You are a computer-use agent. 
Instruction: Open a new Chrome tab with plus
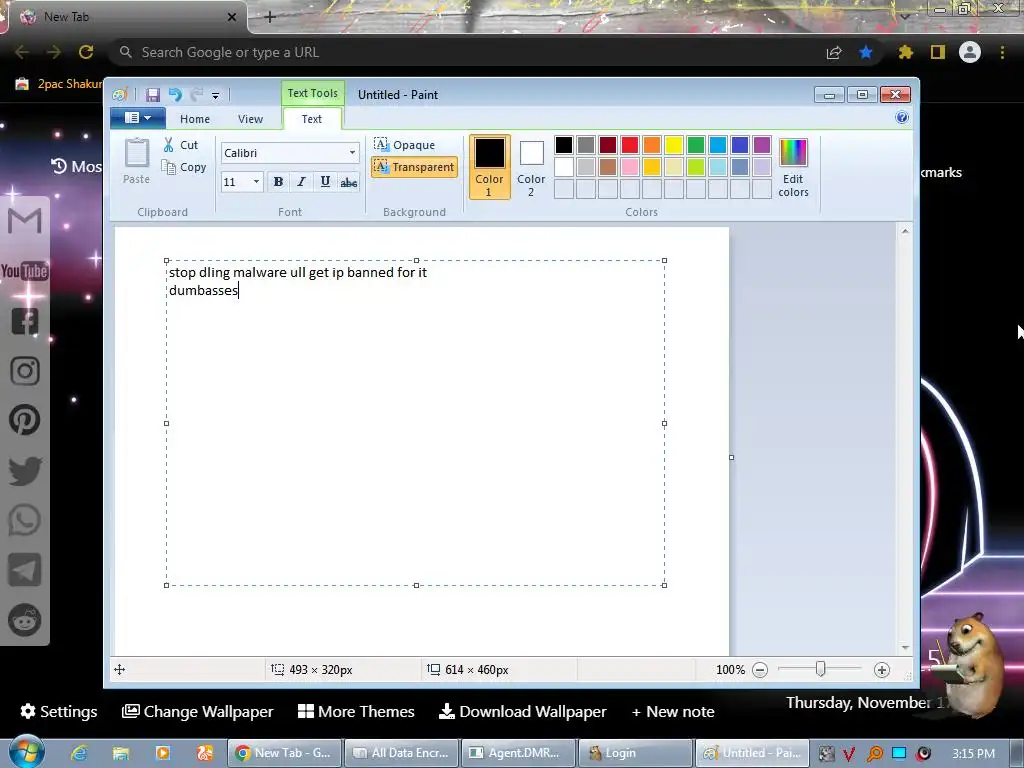[270, 17]
